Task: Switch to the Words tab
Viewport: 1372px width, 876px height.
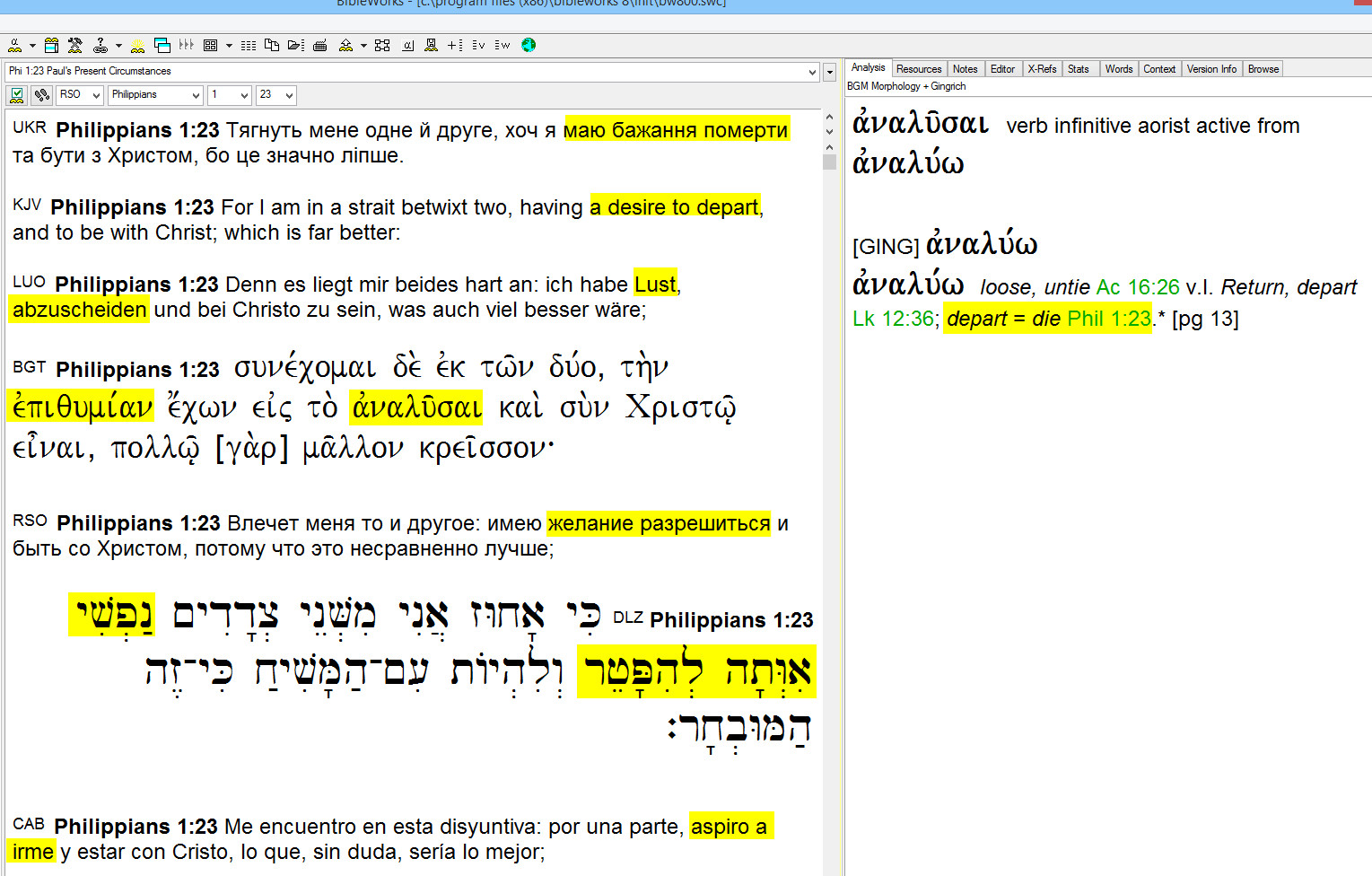Action: tap(1119, 69)
